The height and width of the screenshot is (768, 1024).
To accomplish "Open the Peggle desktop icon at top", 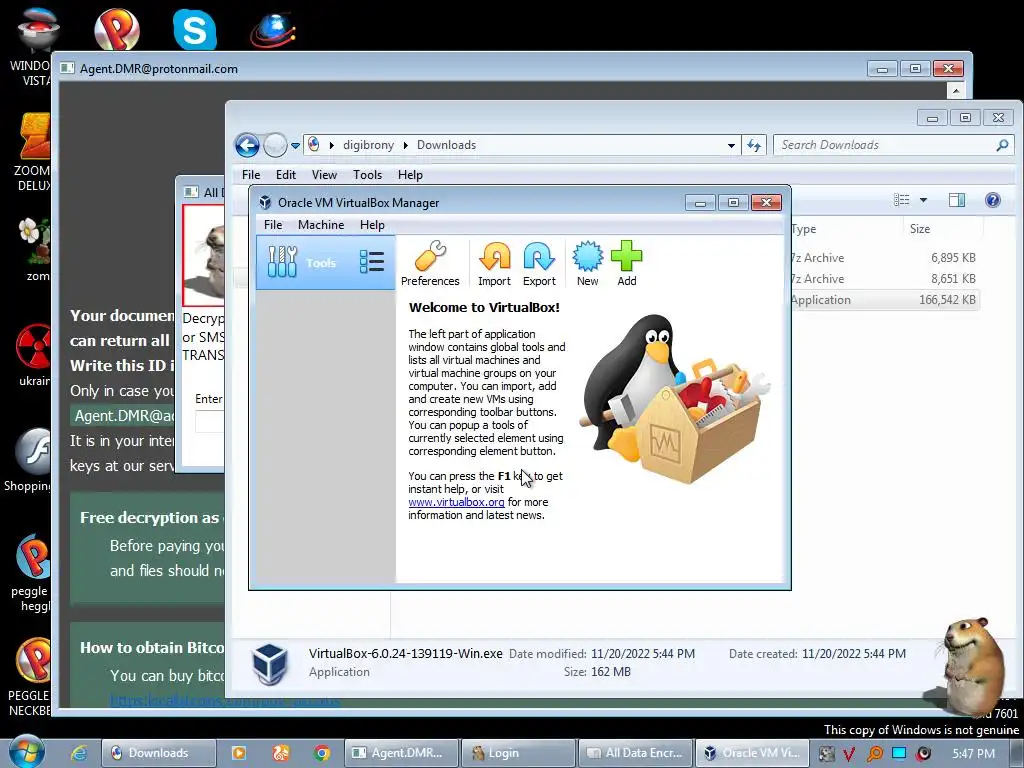I will pyautogui.click(x=116, y=29).
